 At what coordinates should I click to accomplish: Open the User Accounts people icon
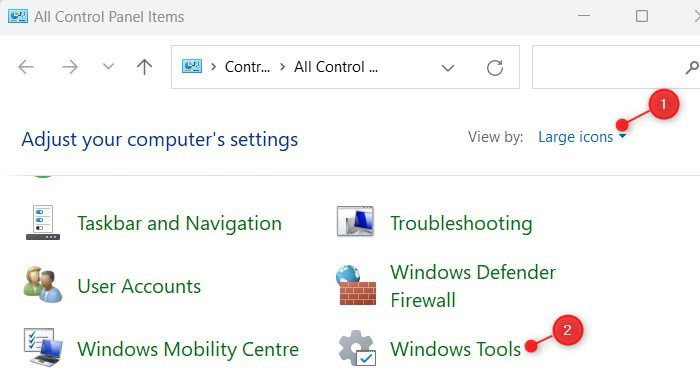pyautogui.click(x=43, y=285)
